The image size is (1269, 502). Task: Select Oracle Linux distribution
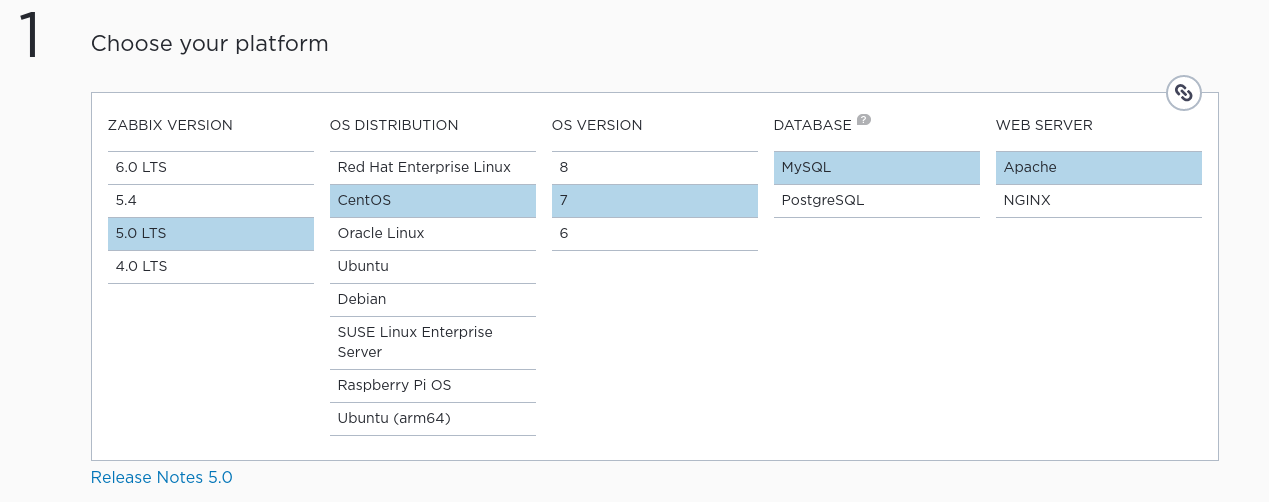(432, 233)
